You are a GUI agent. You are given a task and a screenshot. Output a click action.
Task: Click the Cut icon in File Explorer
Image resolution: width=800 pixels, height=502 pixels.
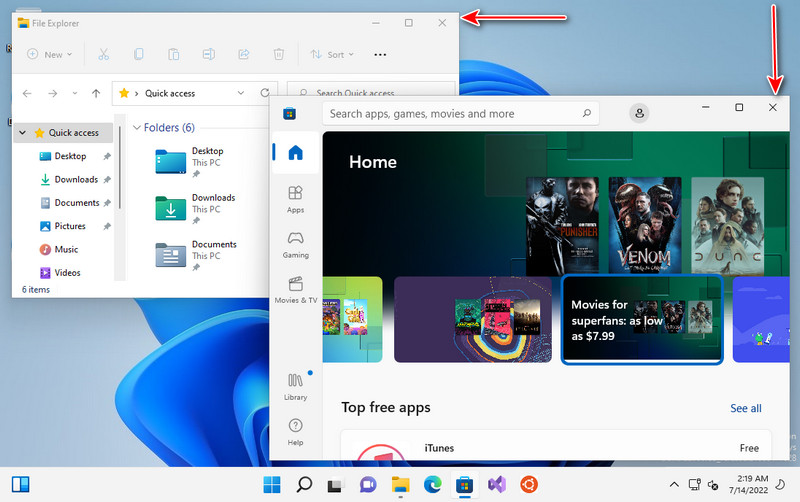(104, 54)
